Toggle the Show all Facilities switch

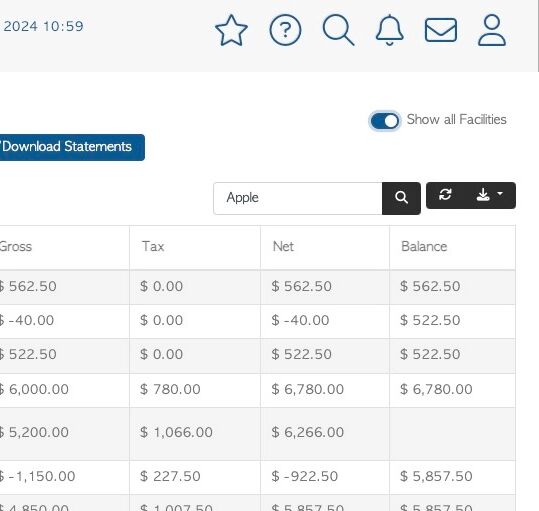coord(385,121)
